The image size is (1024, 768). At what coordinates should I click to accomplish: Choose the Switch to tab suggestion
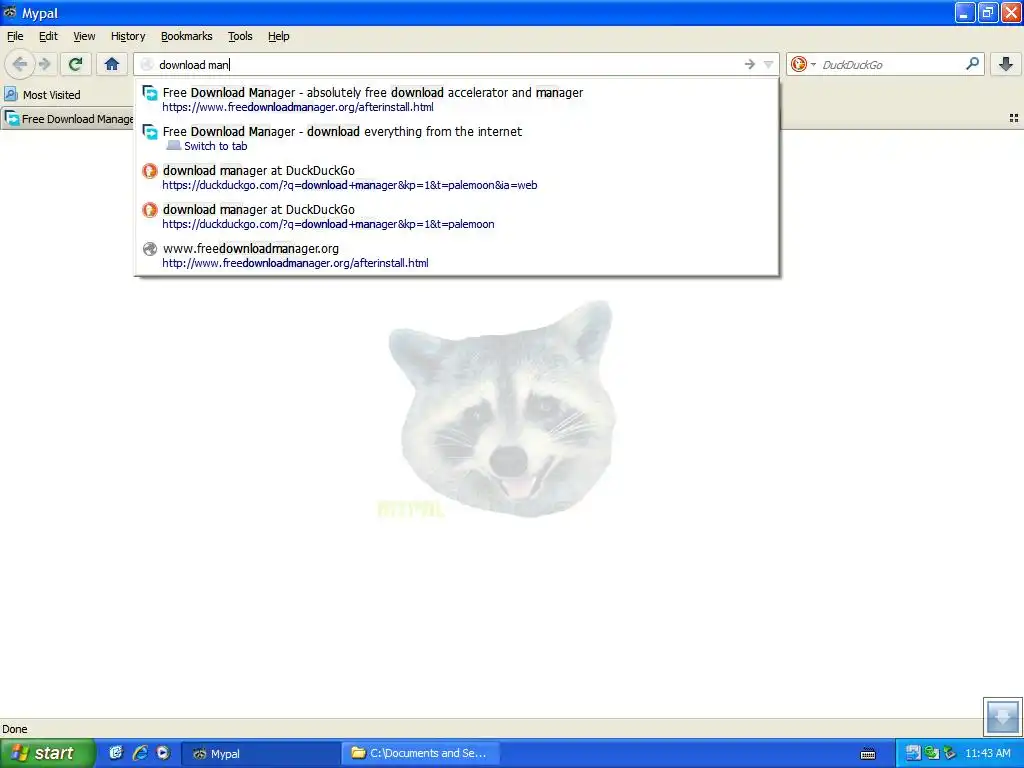(456, 138)
